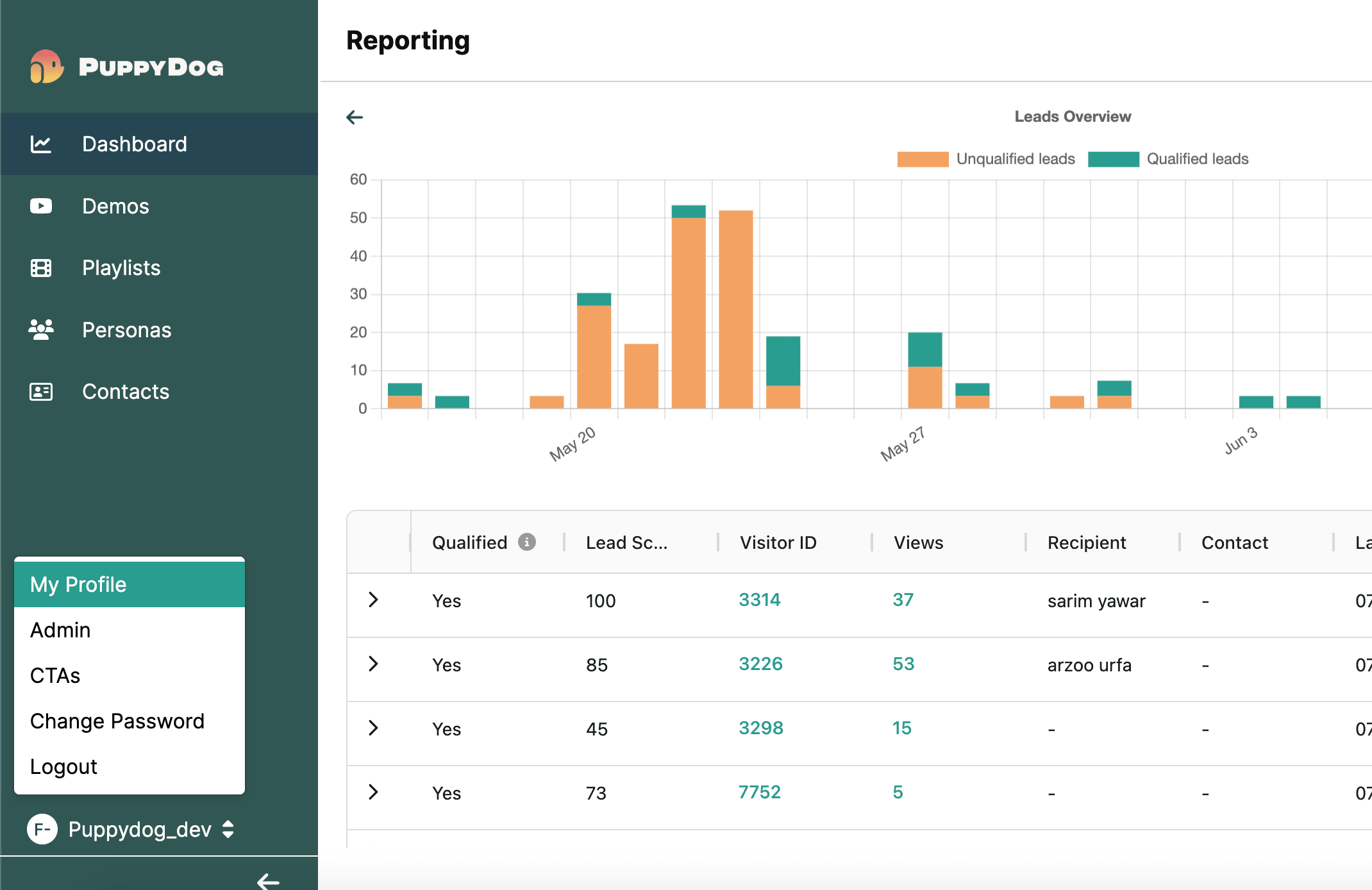Expand row for visitor 7752
The image size is (1372, 890).
pos(373,793)
